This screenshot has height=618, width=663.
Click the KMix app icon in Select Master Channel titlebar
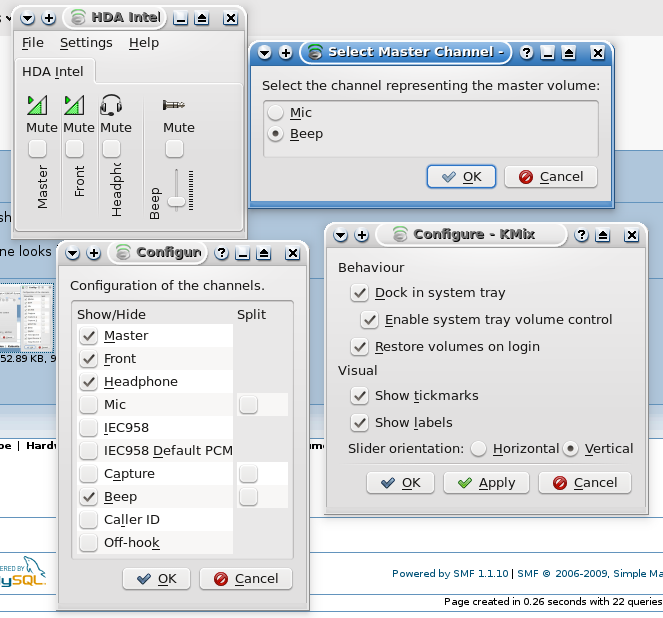[x=315, y=52]
